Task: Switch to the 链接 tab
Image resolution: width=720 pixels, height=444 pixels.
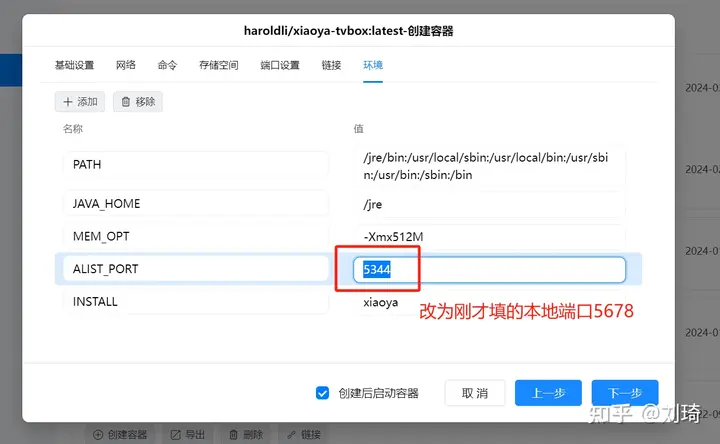Action: tap(331, 65)
